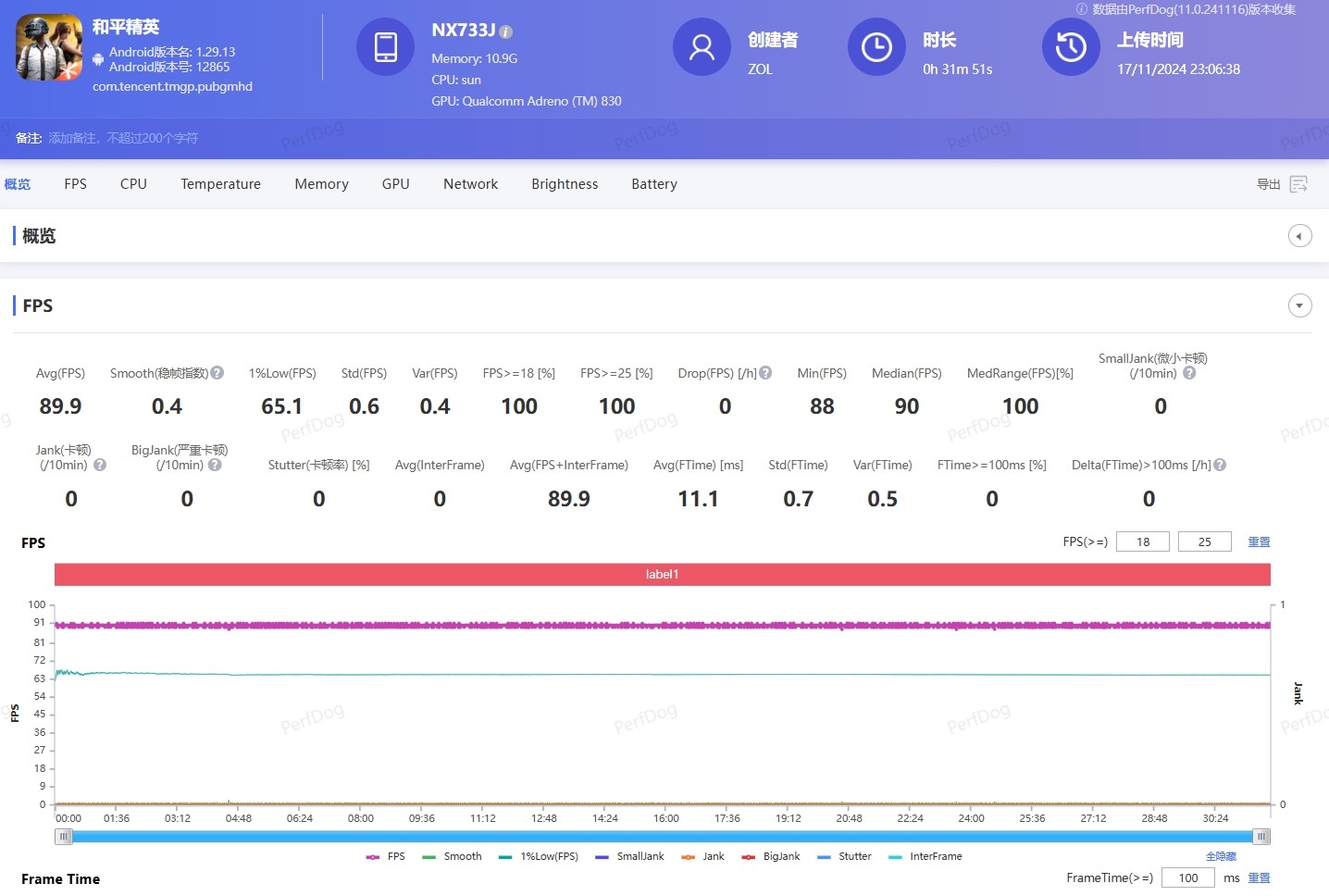Click the 全隐藏 hide-all link
Image resolution: width=1329 pixels, height=896 pixels.
coord(1221,856)
